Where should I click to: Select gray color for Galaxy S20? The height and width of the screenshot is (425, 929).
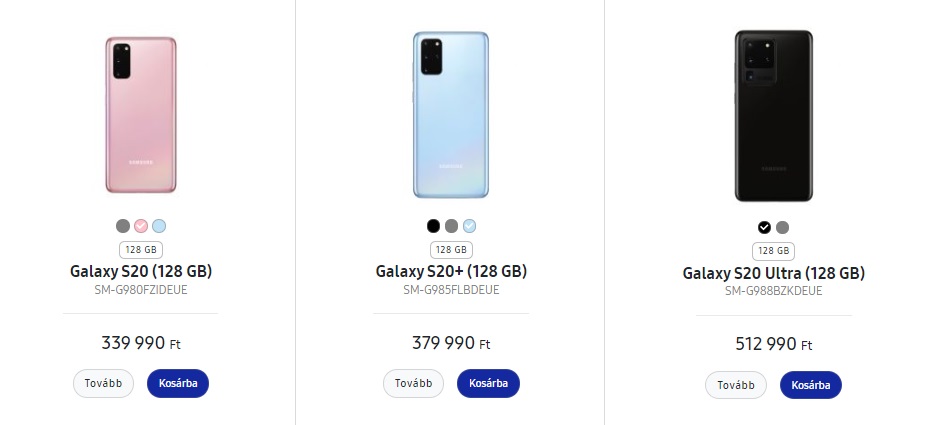tap(123, 226)
